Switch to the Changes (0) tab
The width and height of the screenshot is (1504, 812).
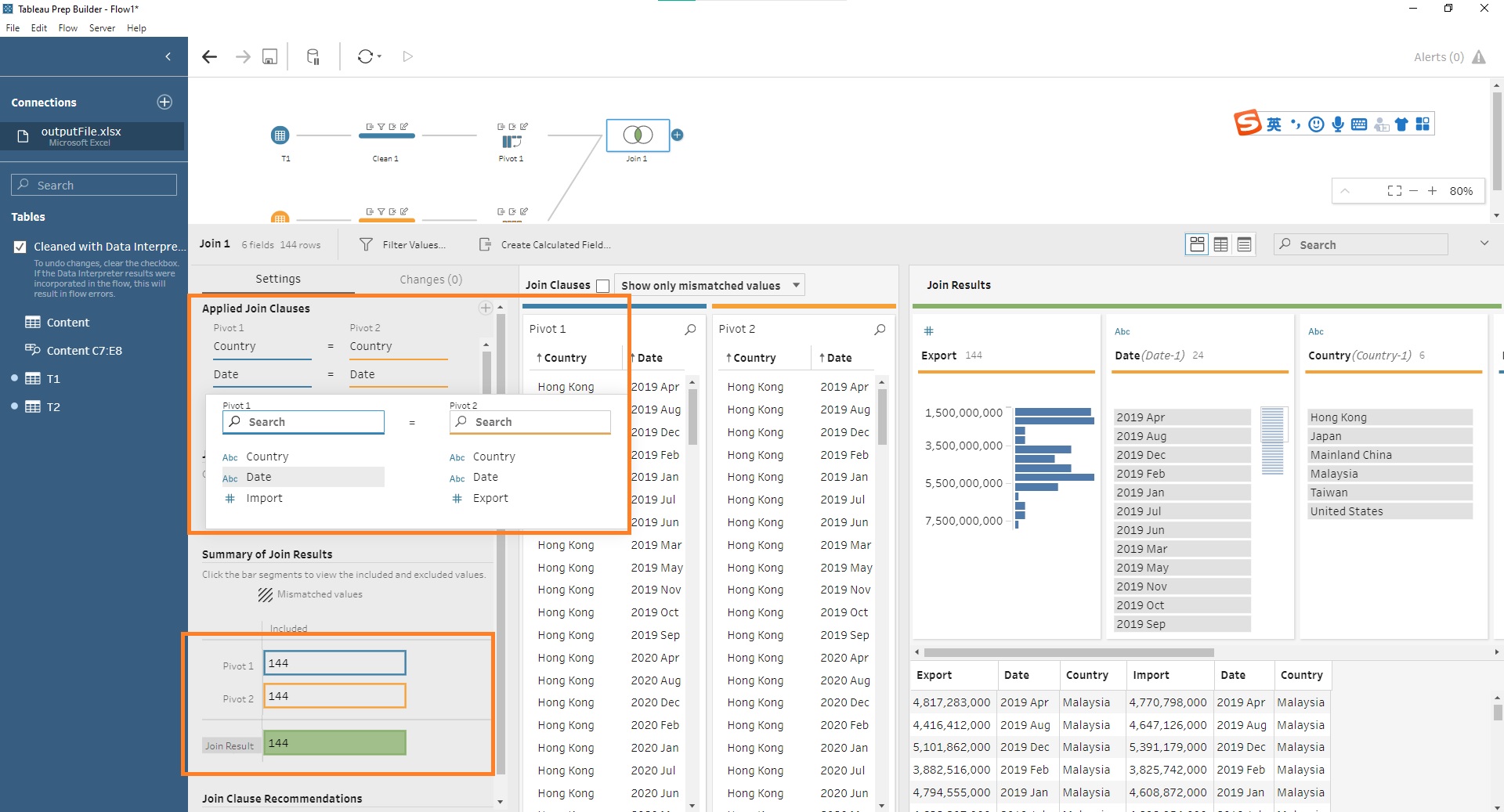click(431, 280)
